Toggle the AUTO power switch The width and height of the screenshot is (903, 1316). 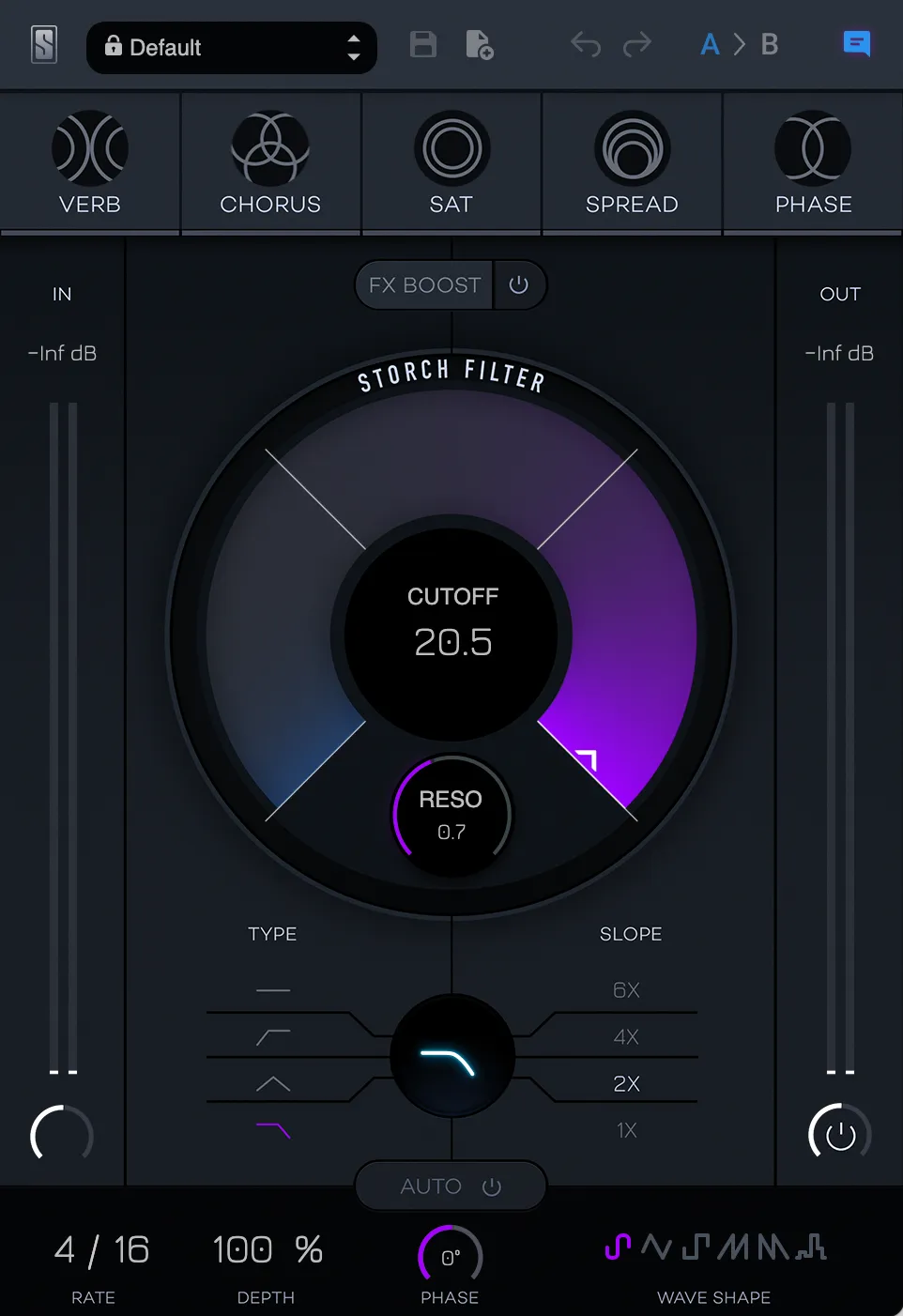point(494,1186)
